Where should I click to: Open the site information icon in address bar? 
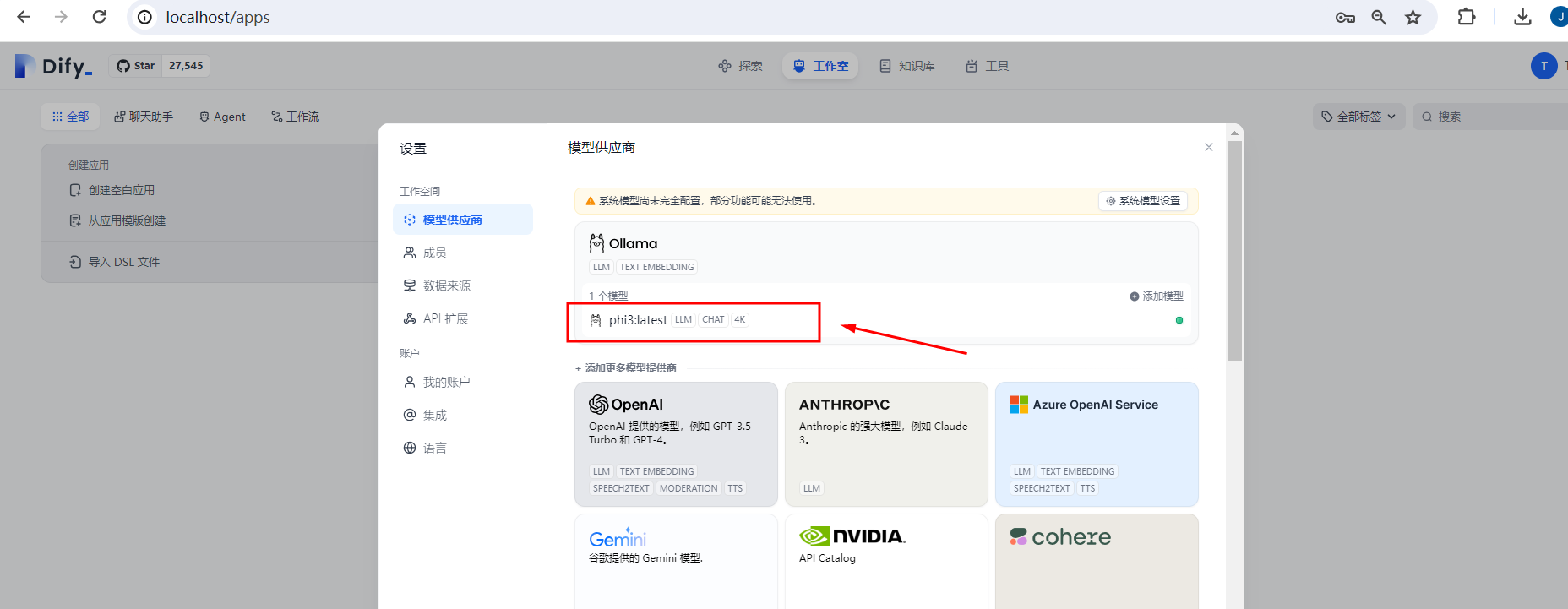[x=145, y=17]
